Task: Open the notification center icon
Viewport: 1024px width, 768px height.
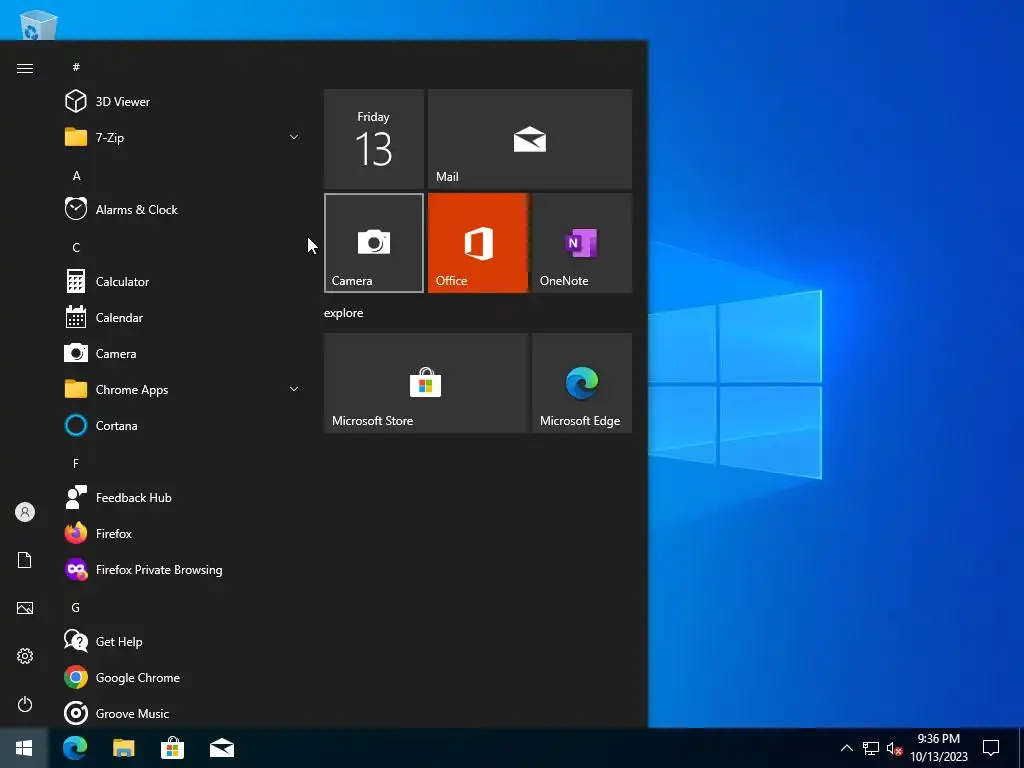Action: point(991,748)
